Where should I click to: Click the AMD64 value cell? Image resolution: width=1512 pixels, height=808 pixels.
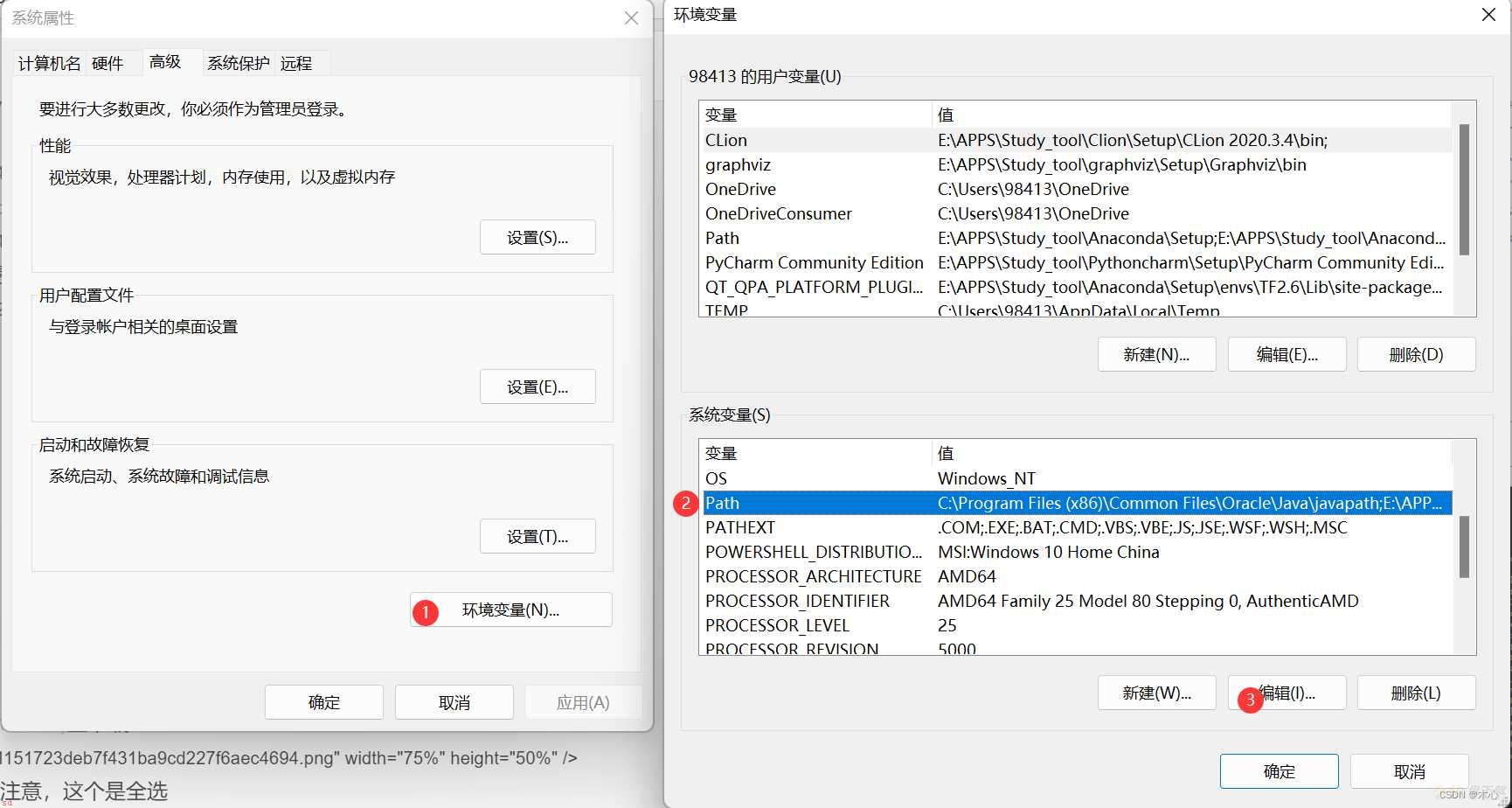(967, 576)
